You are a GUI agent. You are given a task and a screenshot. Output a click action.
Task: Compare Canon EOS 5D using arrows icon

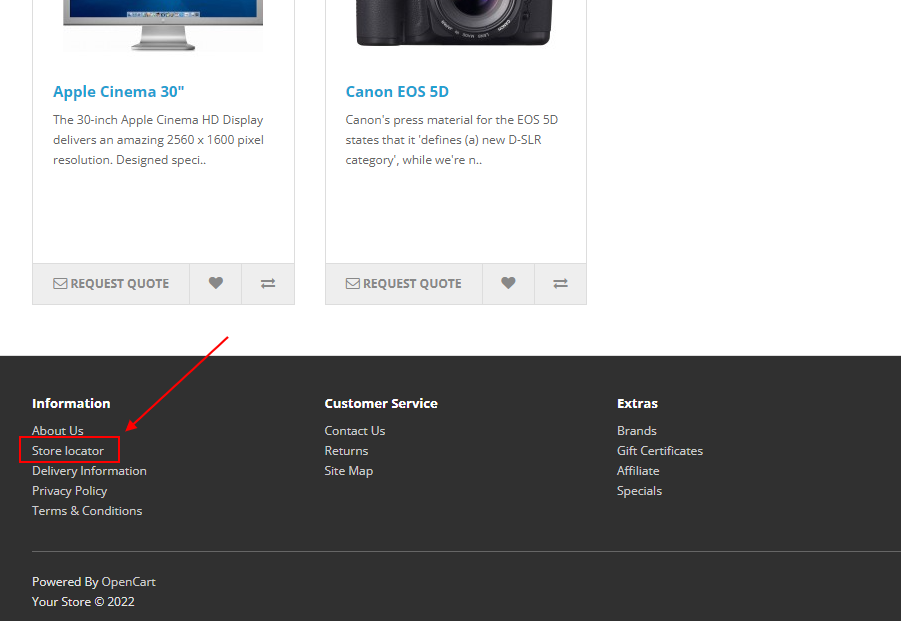click(560, 284)
